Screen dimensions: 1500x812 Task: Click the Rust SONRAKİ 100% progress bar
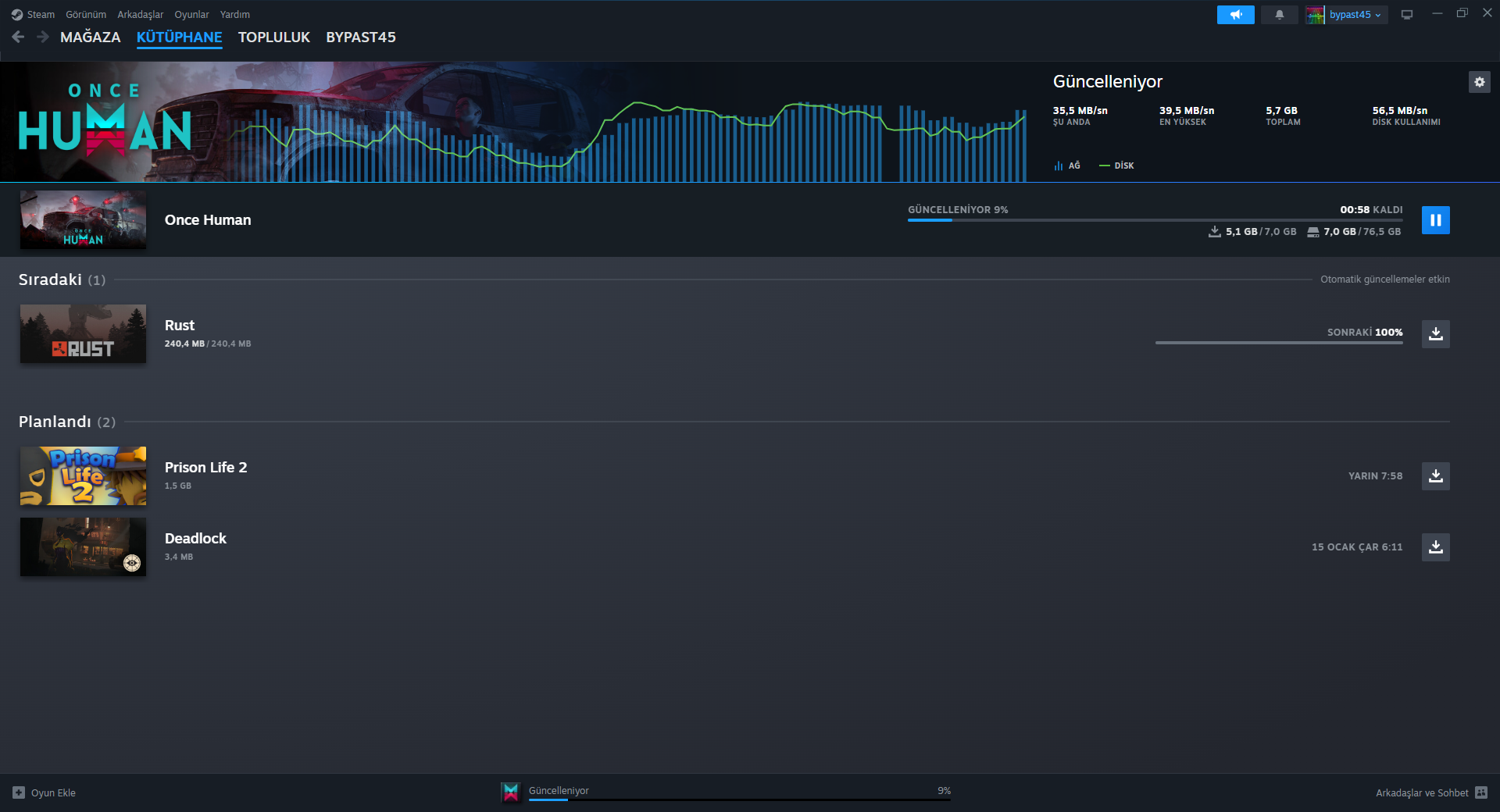point(1279,342)
